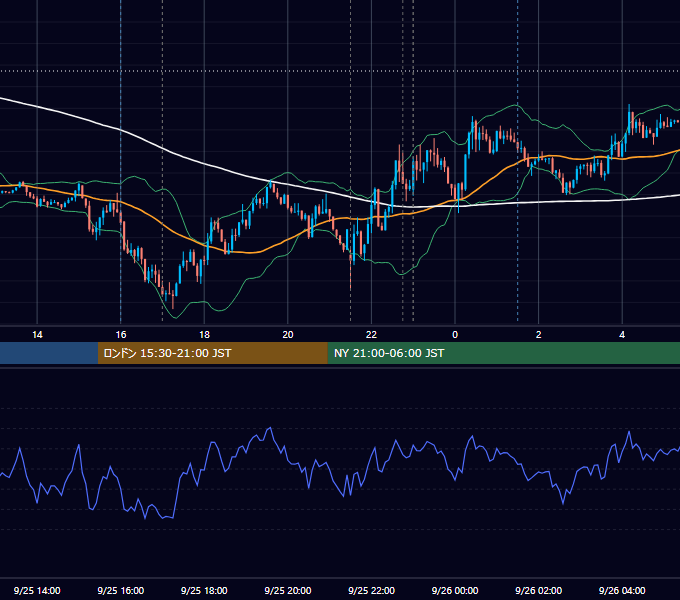Click the 9/25 14:00 date label
Viewport: 680px width, 600px height.
click(37, 590)
